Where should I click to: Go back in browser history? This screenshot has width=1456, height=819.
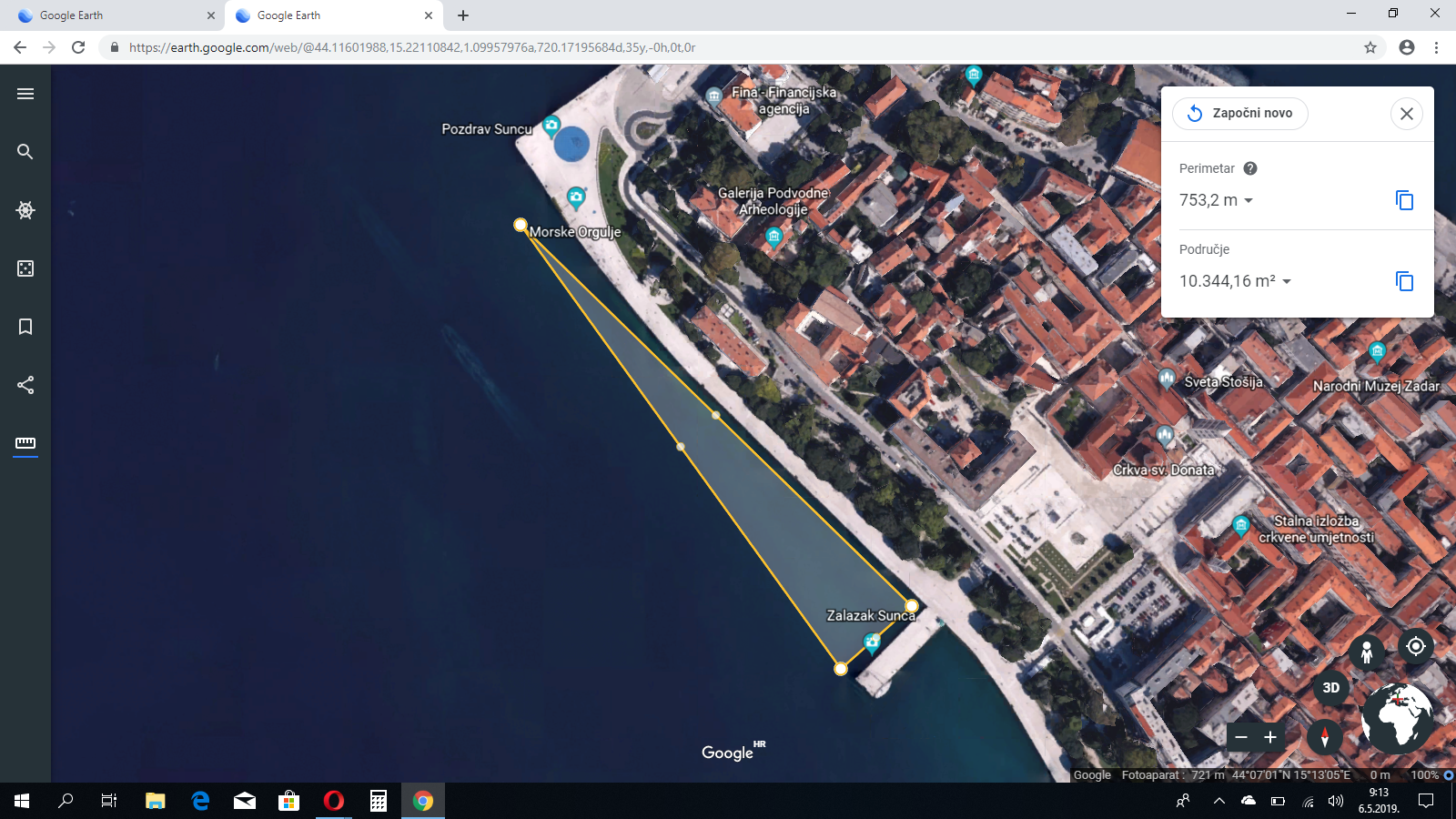[x=20, y=47]
